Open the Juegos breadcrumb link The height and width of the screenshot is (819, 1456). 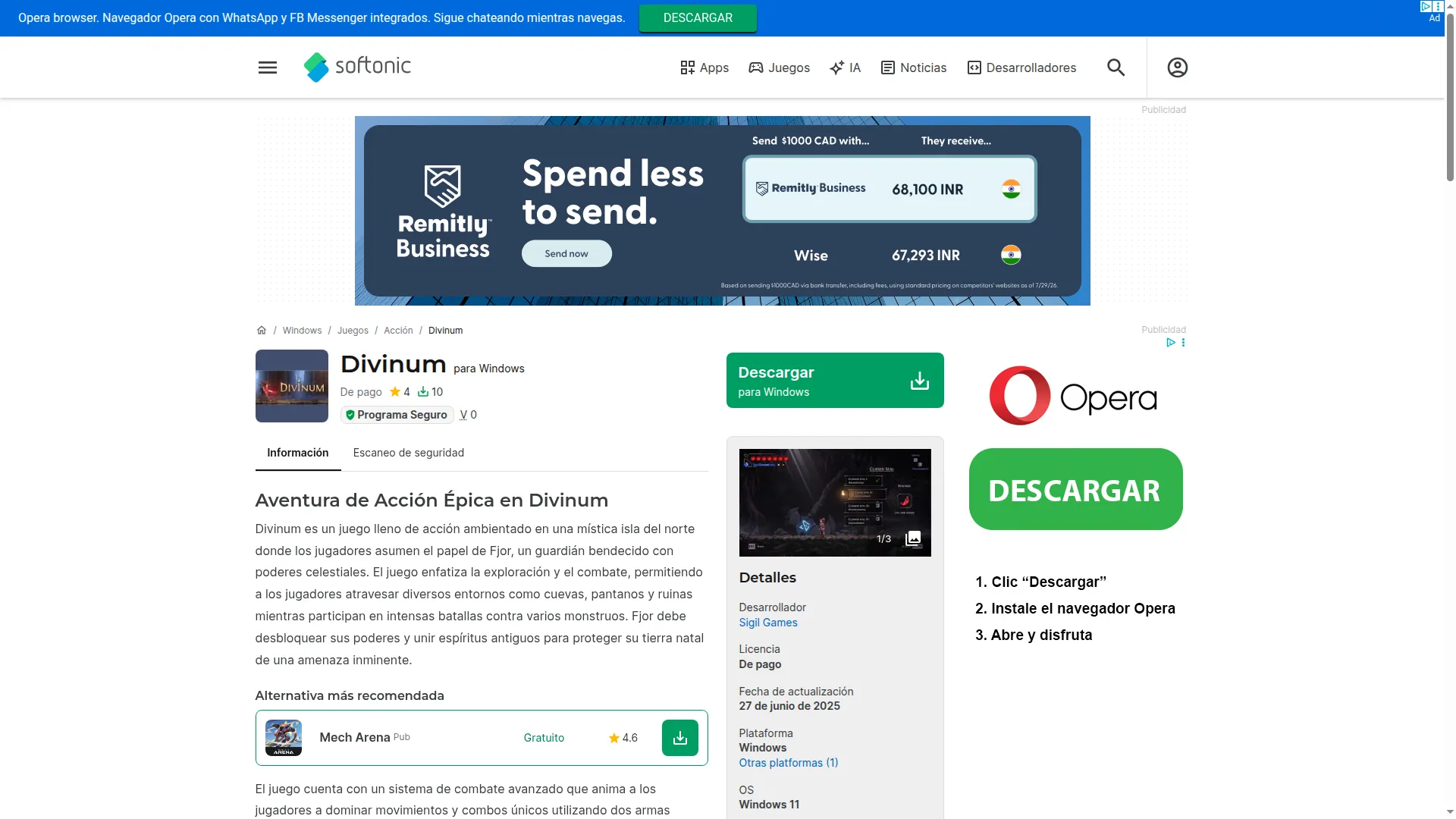tap(353, 331)
